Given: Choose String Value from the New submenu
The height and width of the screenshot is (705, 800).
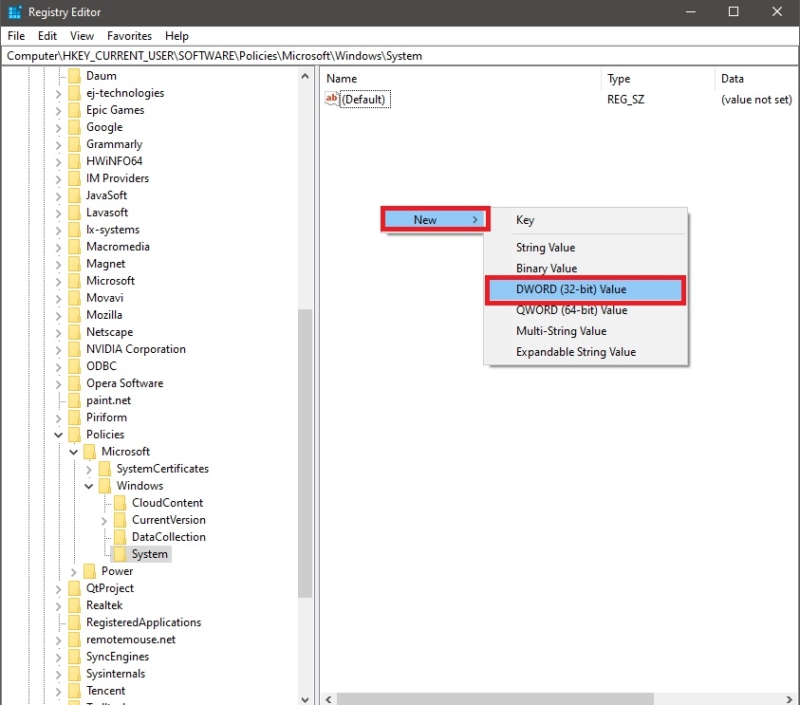Looking at the screenshot, I should [x=547, y=247].
